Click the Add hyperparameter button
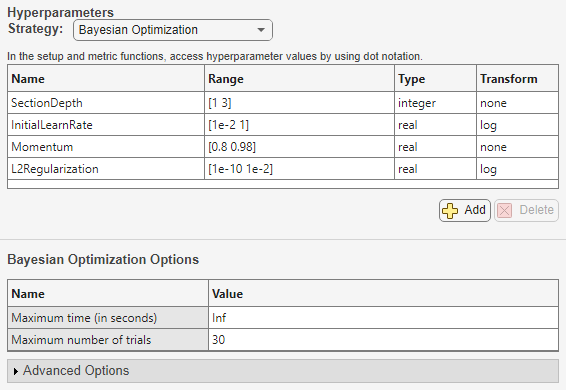 click(x=465, y=210)
